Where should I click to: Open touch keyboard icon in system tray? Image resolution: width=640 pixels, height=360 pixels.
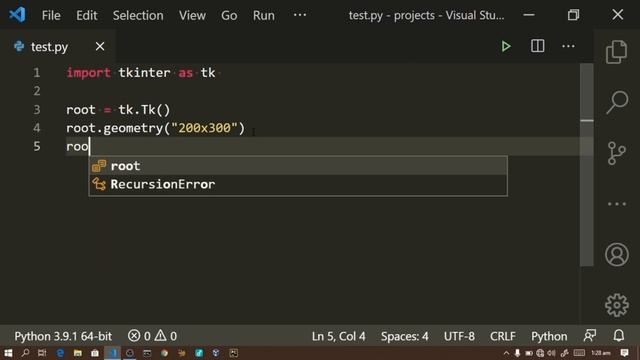coord(579,353)
